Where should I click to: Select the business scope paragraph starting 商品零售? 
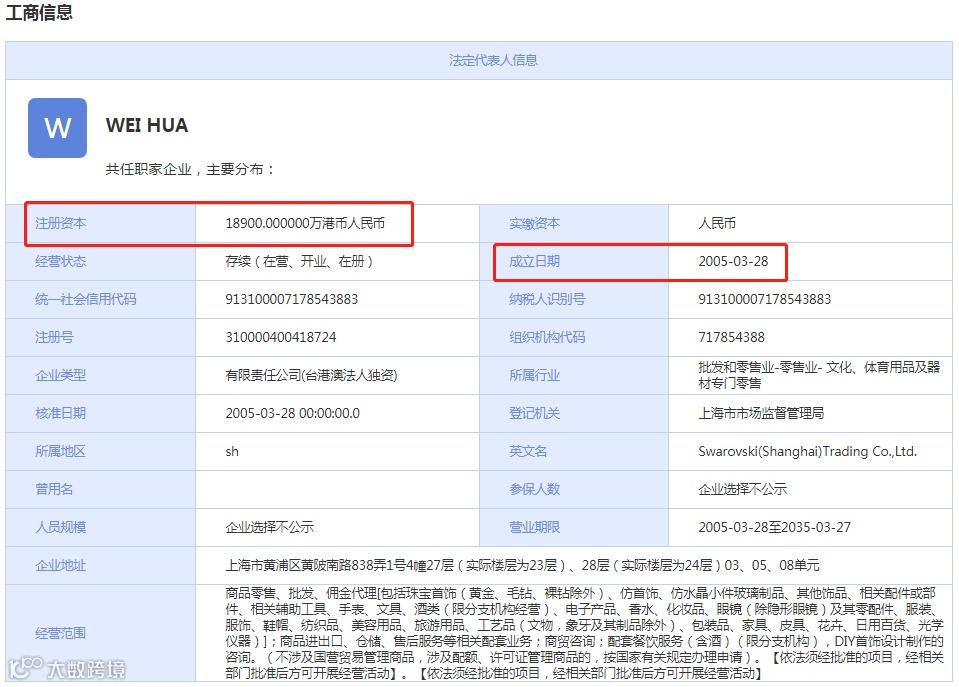click(x=584, y=633)
